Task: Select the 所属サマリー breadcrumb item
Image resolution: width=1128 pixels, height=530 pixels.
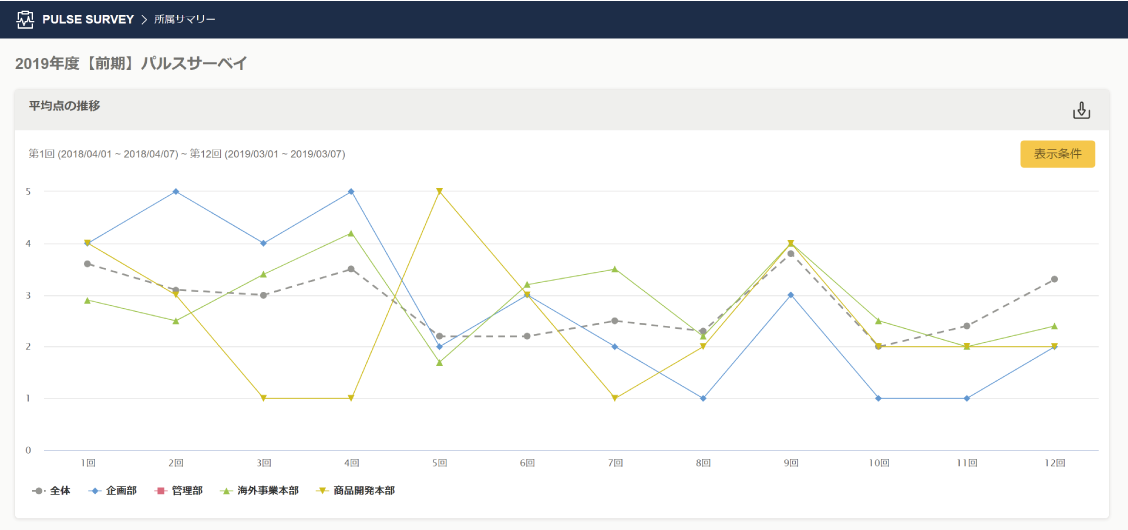Action: point(185,19)
